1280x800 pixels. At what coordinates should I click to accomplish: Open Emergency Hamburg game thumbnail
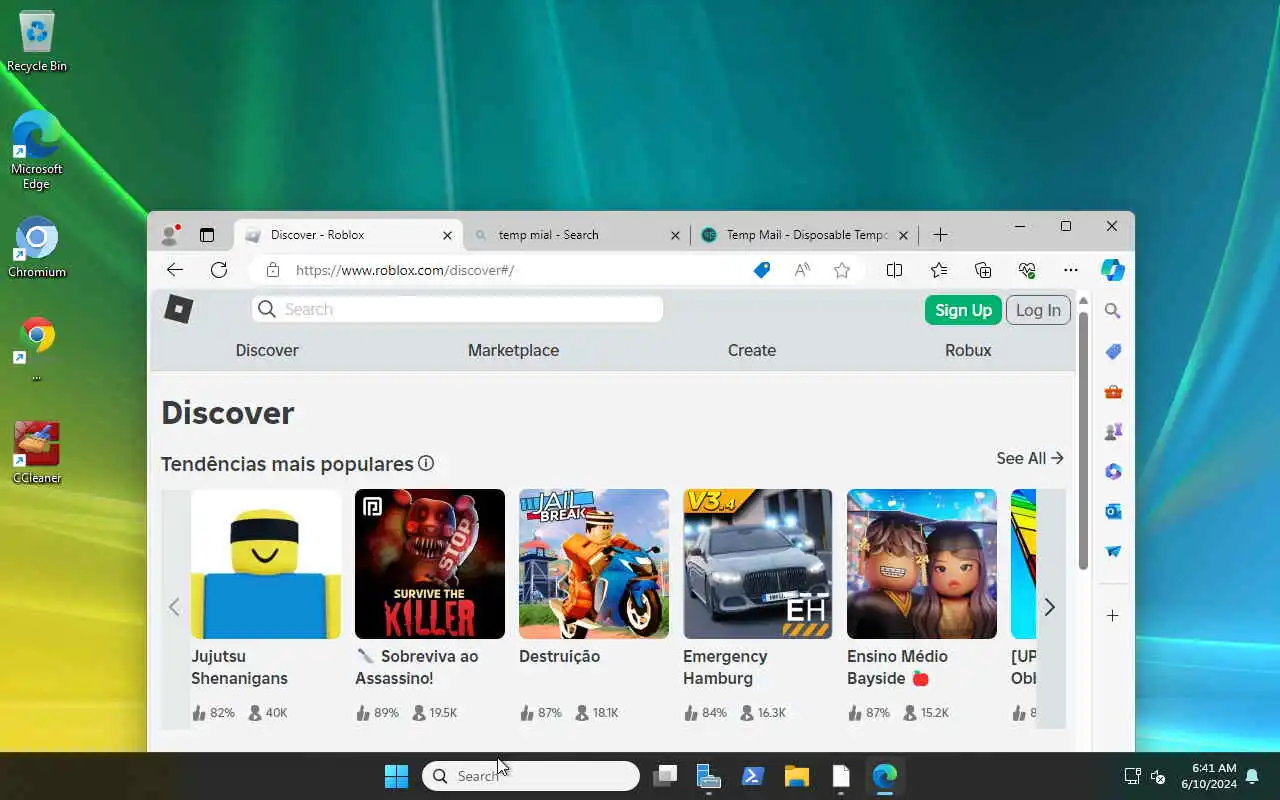[758, 564]
